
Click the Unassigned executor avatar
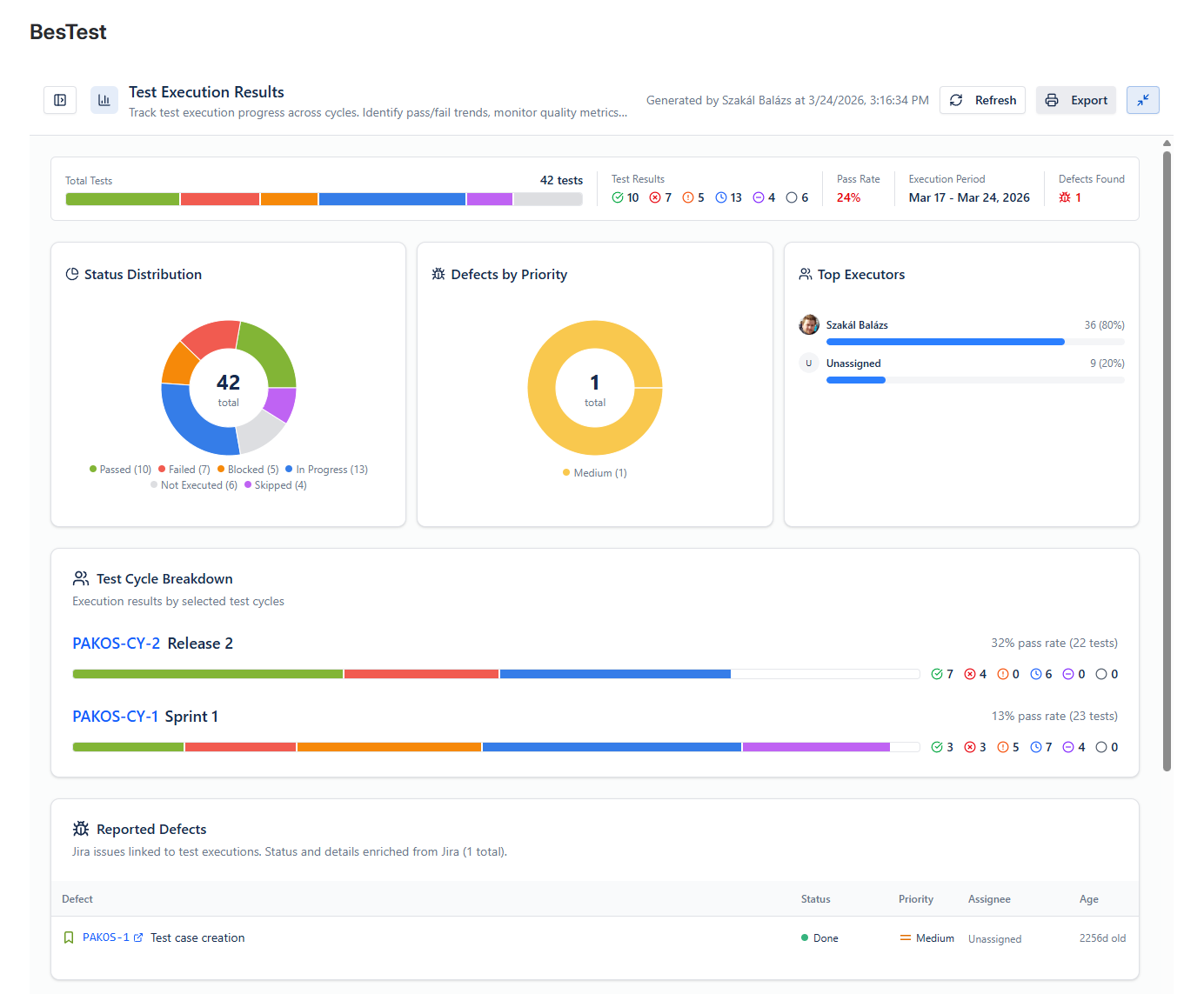[809, 363]
